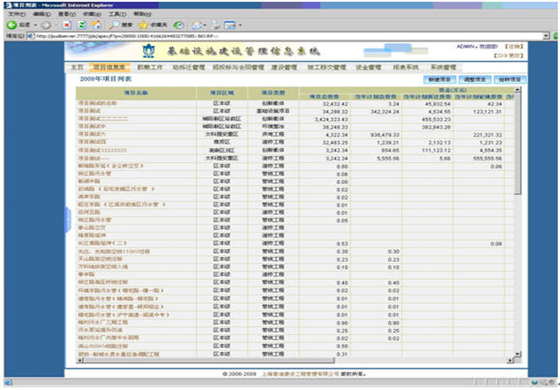The height and width of the screenshot is (390, 560).
Task: Open the 动拆迁管理 tab
Action: tap(189, 67)
